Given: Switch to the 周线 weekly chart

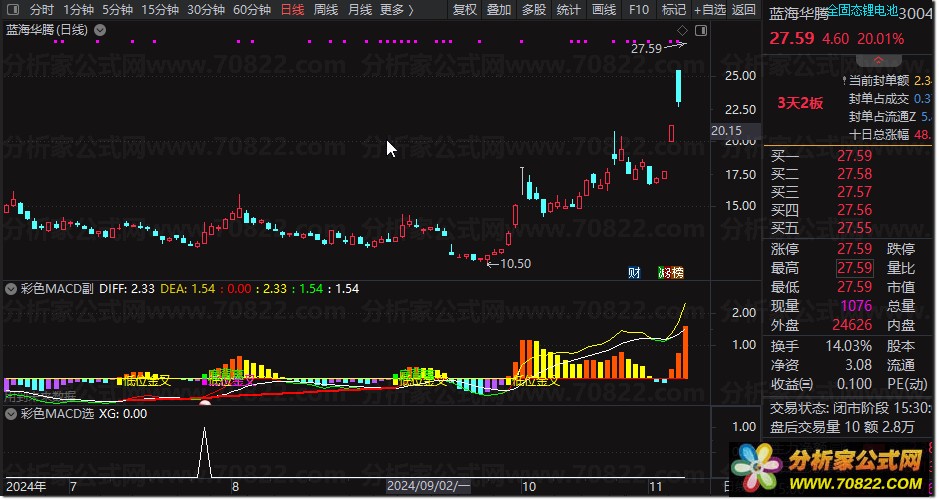Looking at the screenshot, I should click(326, 10).
